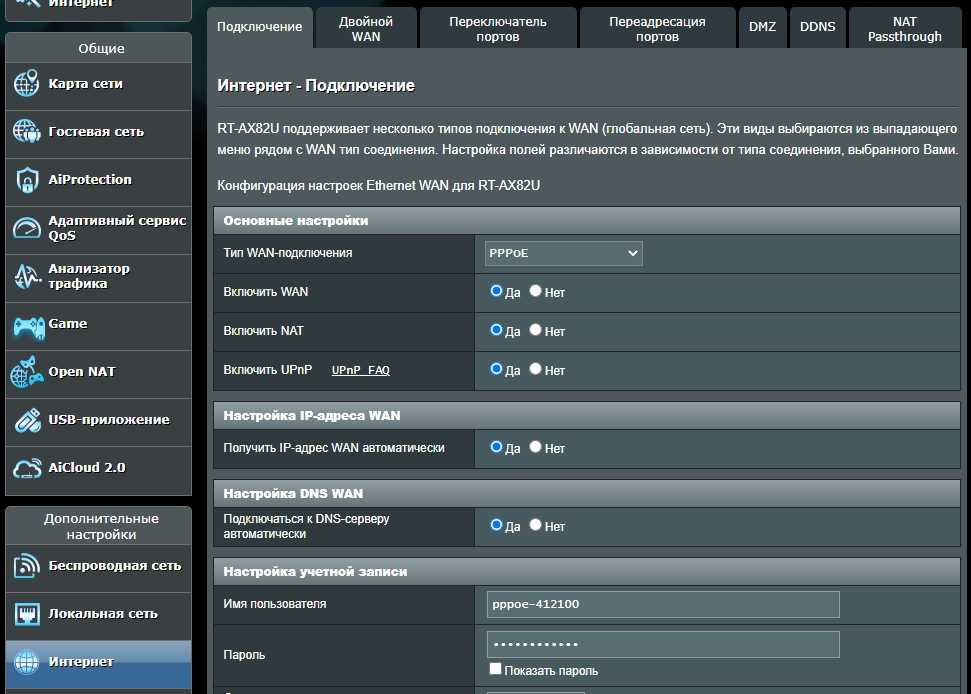
Task: Open the Гостевая сеть icon
Action: pos(27,131)
